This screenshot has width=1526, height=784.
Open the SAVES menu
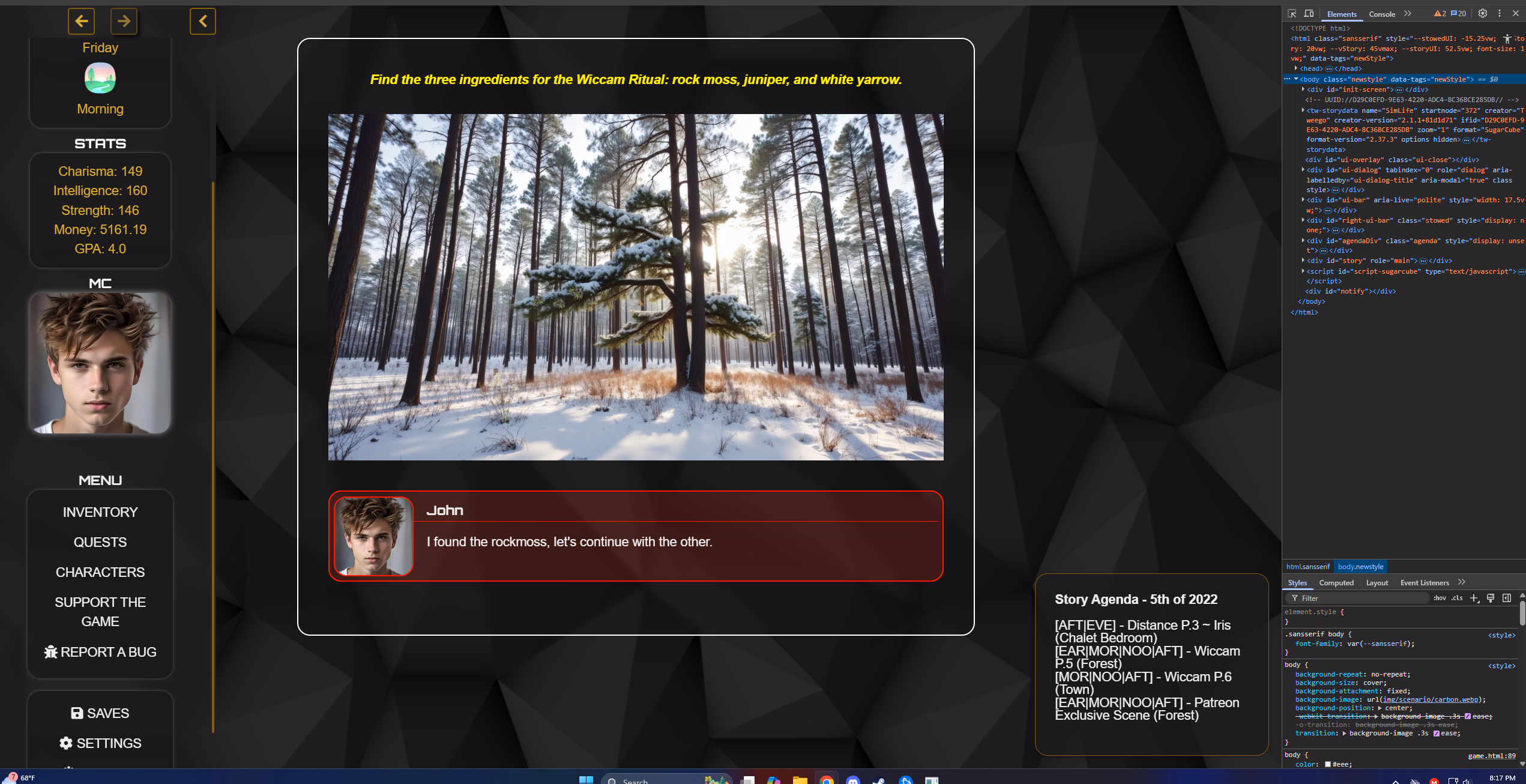pyautogui.click(x=100, y=713)
